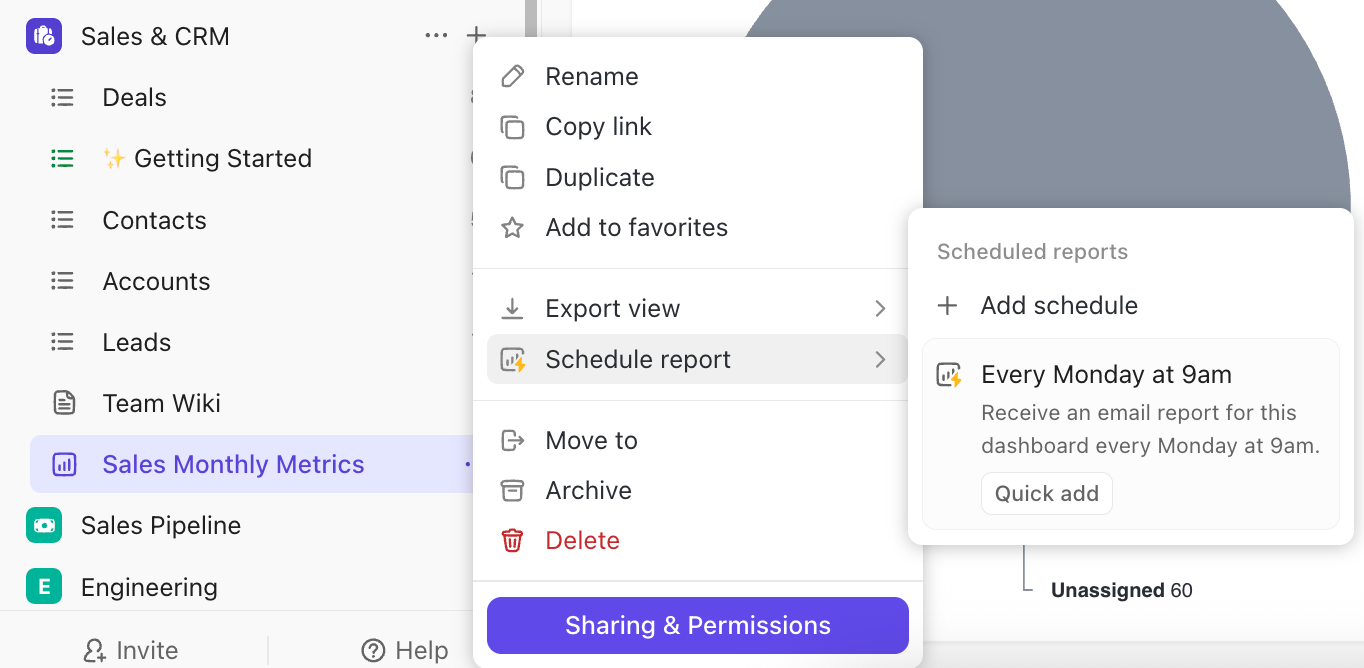This screenshot has width=1364, height=668.
Task: Click the plus icon next to Sales & CRM
Action: pyautogui.click(x=476, y=35)
